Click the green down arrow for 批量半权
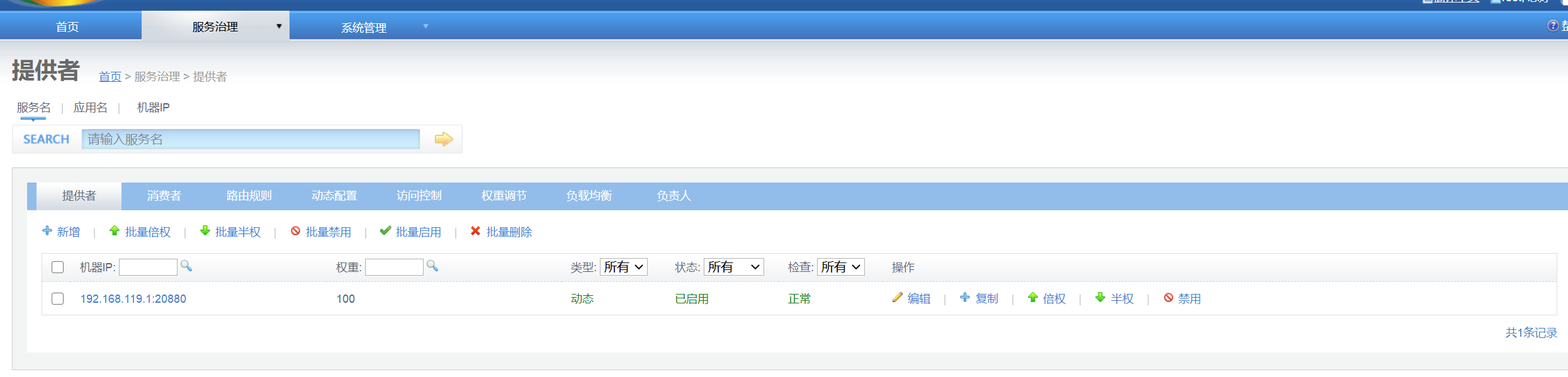 coord(205,231)
